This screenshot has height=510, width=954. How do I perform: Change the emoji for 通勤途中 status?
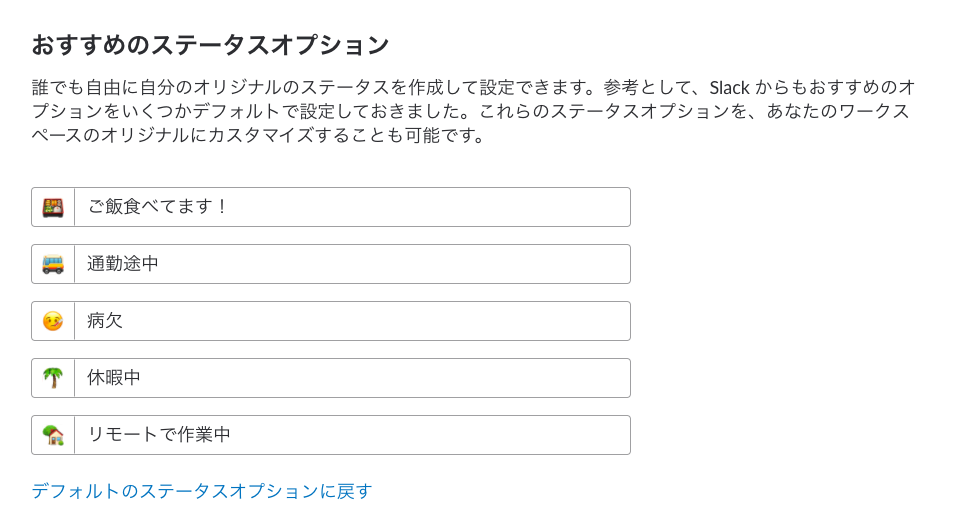tap(53, 264)
